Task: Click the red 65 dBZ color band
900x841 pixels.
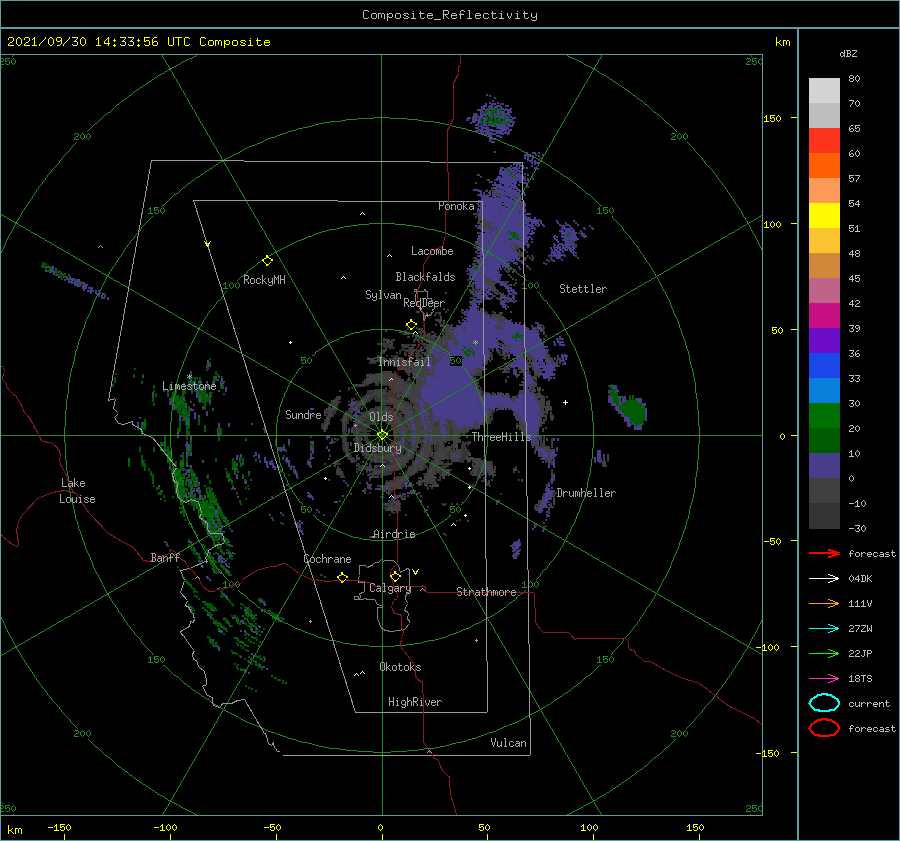Action: click(824, 141)
